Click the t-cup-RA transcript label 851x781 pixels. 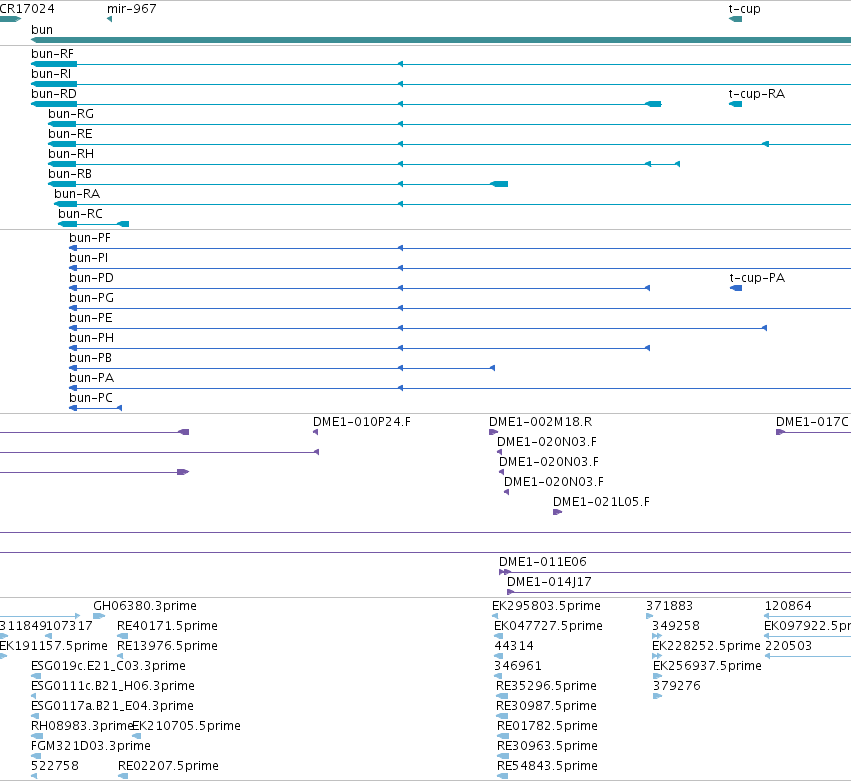[757, 94]
